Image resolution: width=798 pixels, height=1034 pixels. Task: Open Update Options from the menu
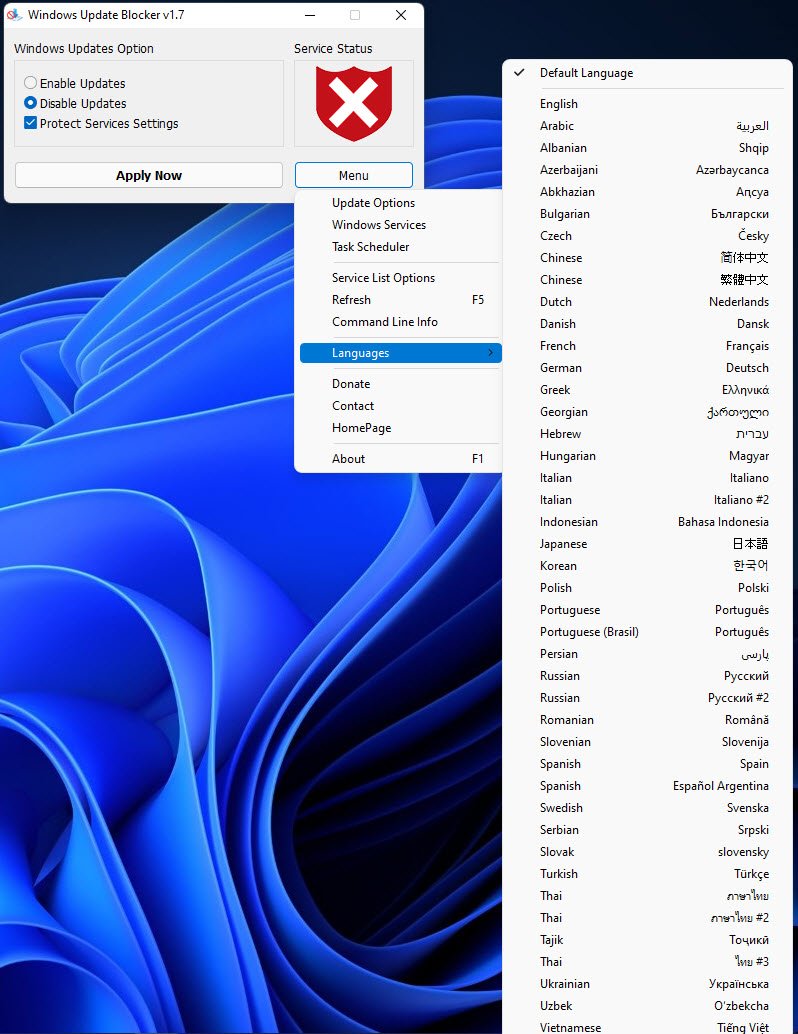[x=398, y=202]
